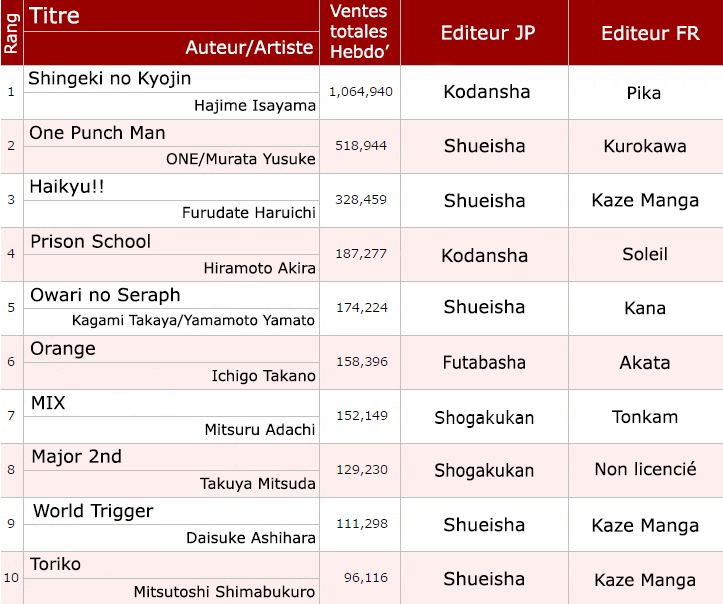This screenshot has height=604, width=723.
Task: Select the title 'Major 2nd'
Action: pos(77,457)
